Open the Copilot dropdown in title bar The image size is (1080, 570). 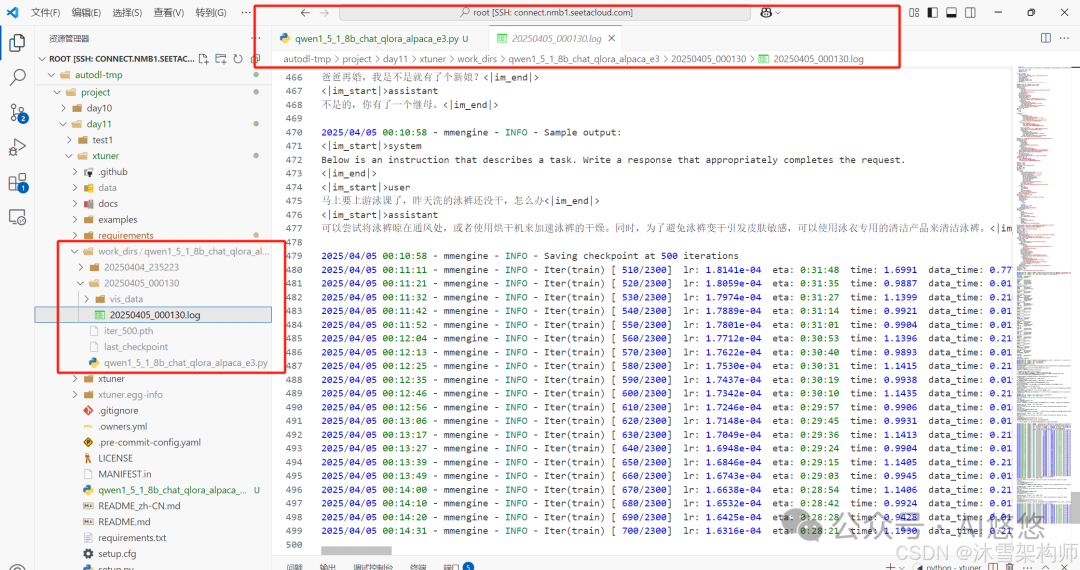770,12
